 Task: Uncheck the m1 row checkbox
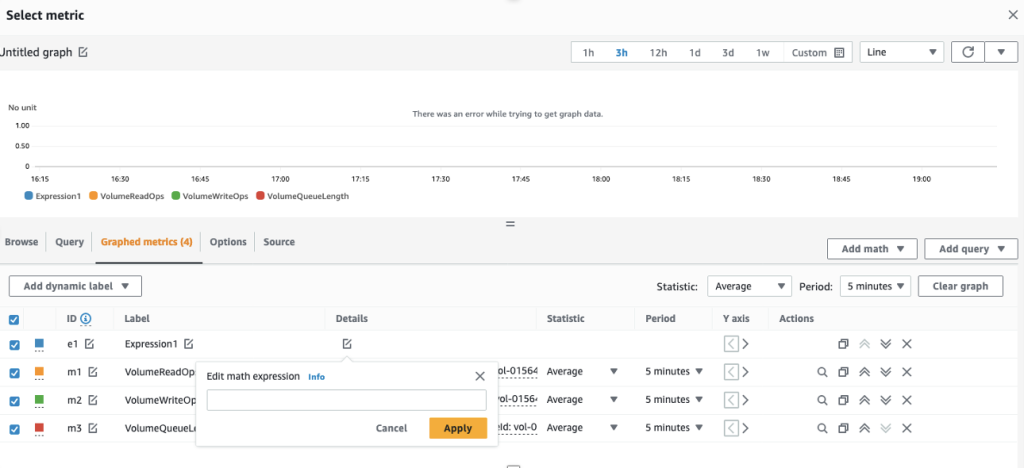point(14,373)
